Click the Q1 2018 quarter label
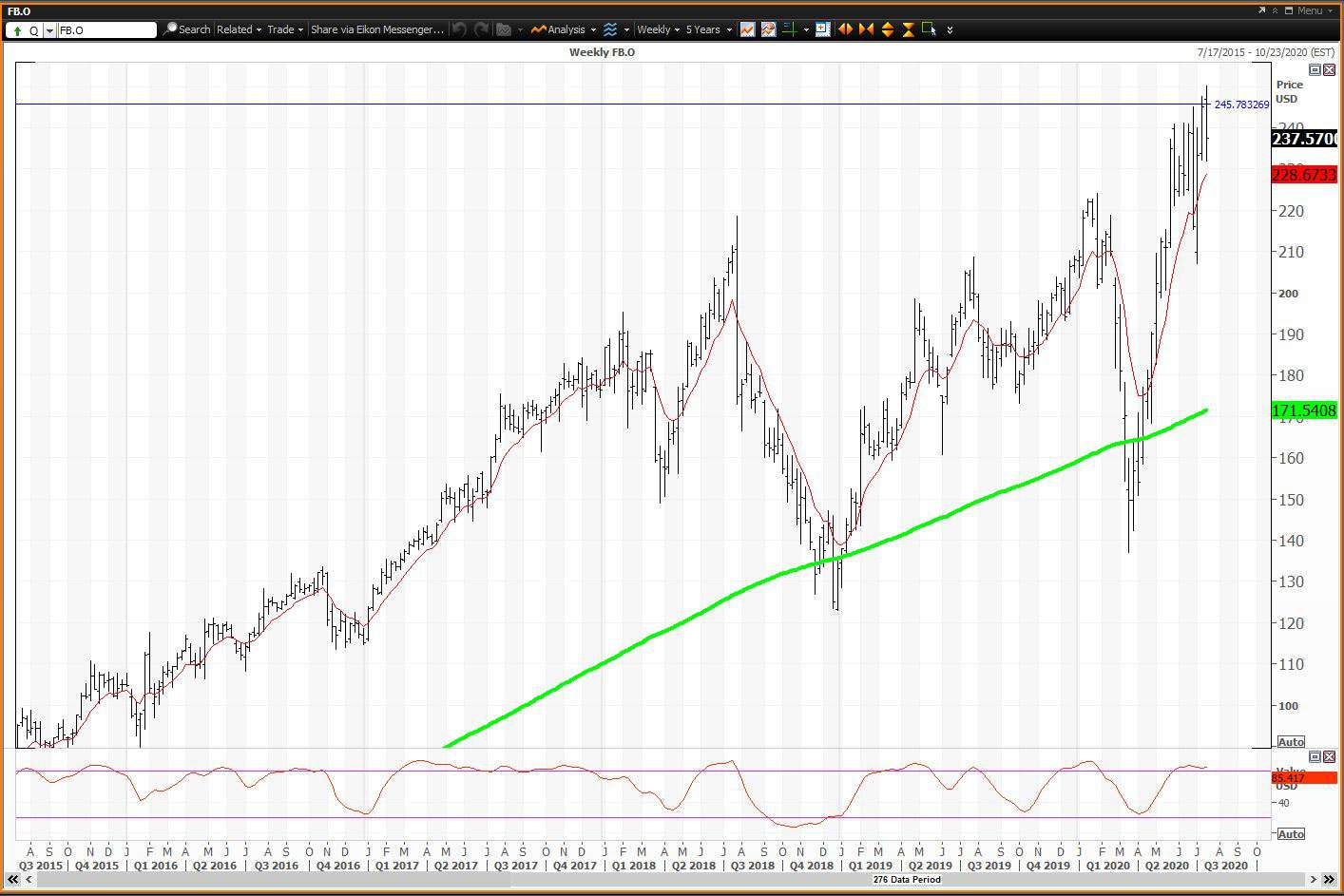This screenshot has width=1344, height=896. click(x=633, y=866)
